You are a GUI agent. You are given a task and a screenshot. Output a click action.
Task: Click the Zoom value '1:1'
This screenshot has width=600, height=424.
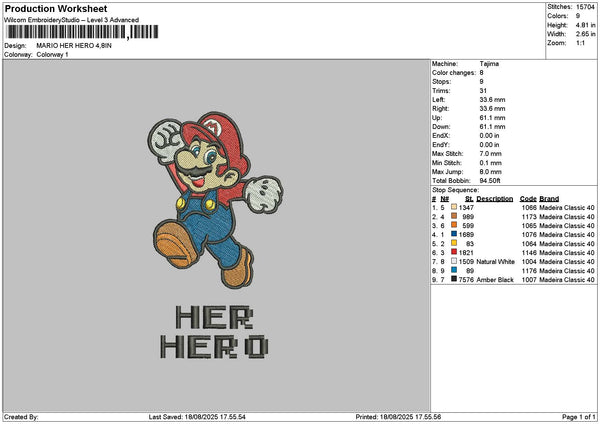click(580, 43)
